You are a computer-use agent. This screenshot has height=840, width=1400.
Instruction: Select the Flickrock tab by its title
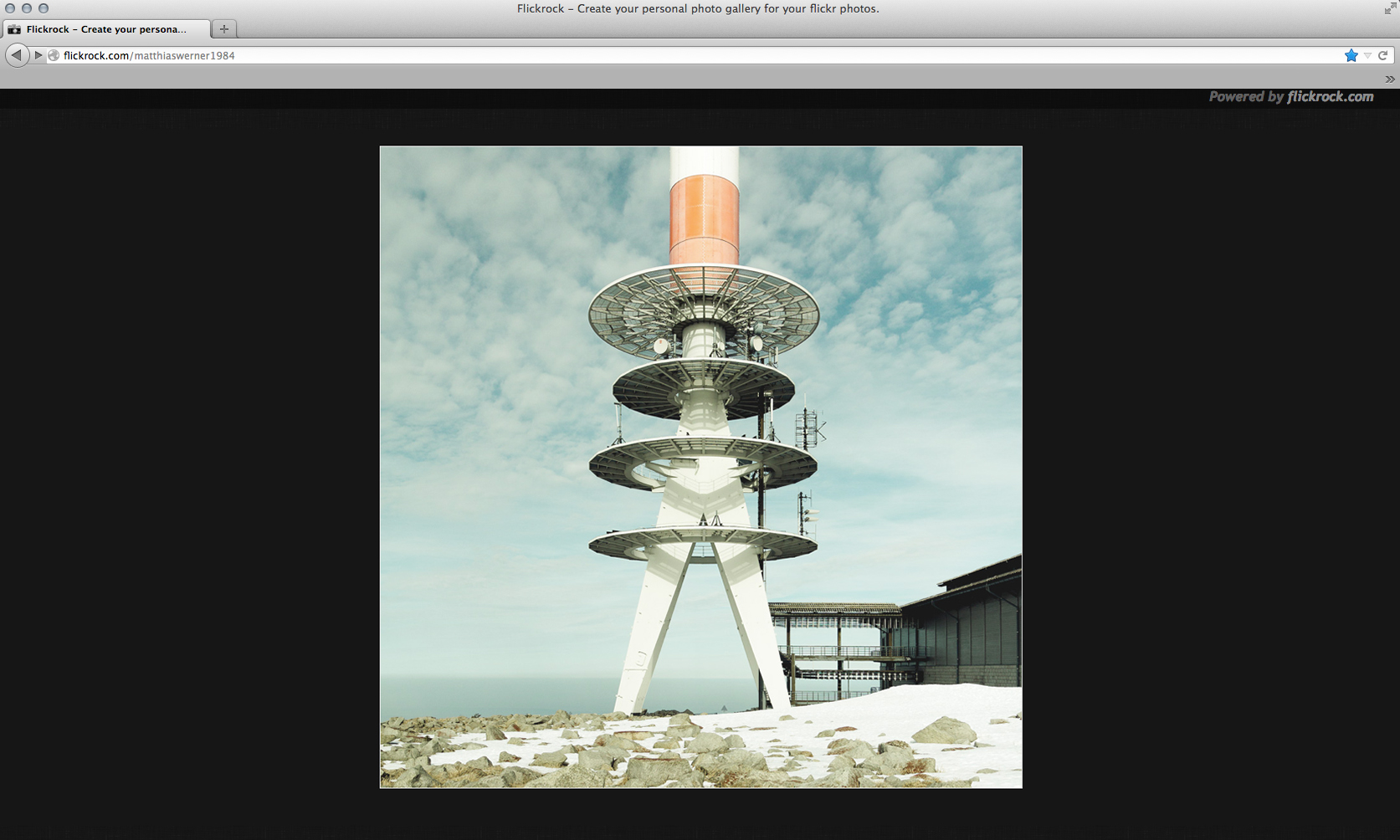[106, 29]
